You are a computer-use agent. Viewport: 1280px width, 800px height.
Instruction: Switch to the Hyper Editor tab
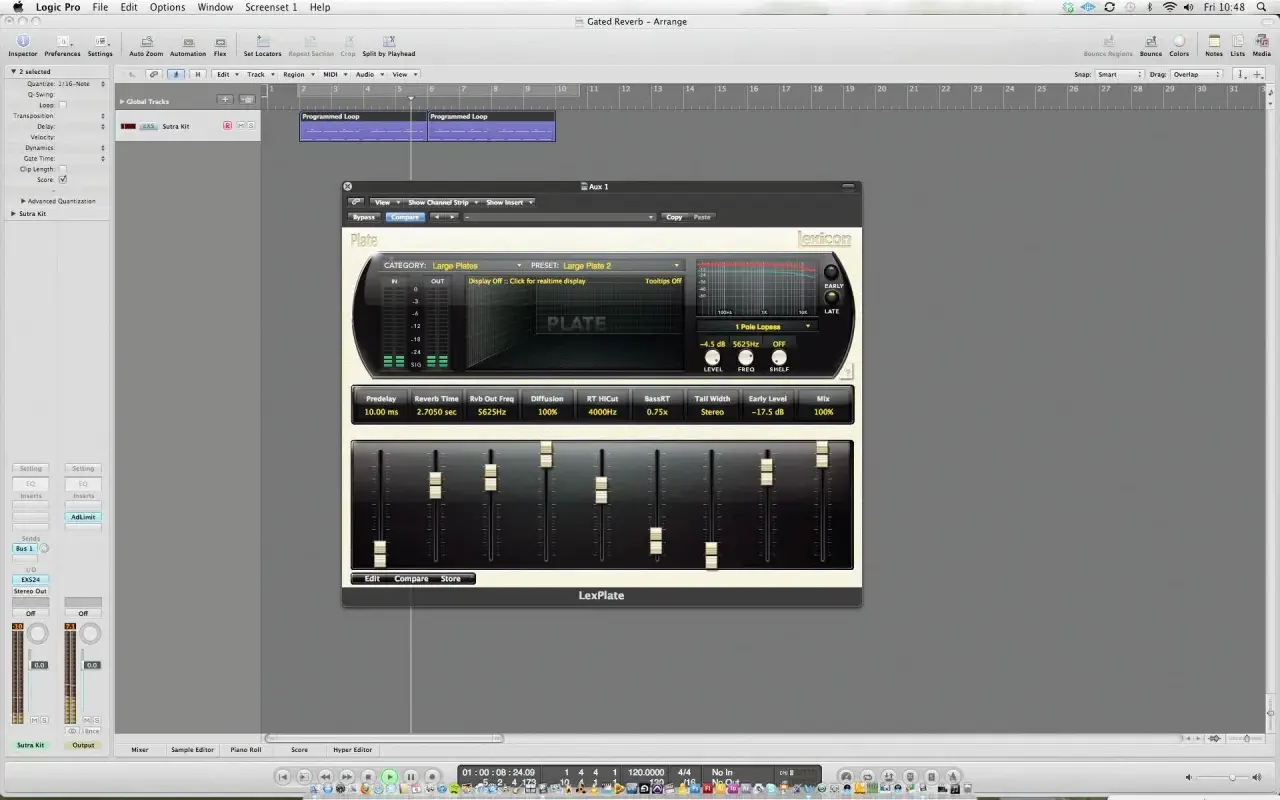point(352,749)
